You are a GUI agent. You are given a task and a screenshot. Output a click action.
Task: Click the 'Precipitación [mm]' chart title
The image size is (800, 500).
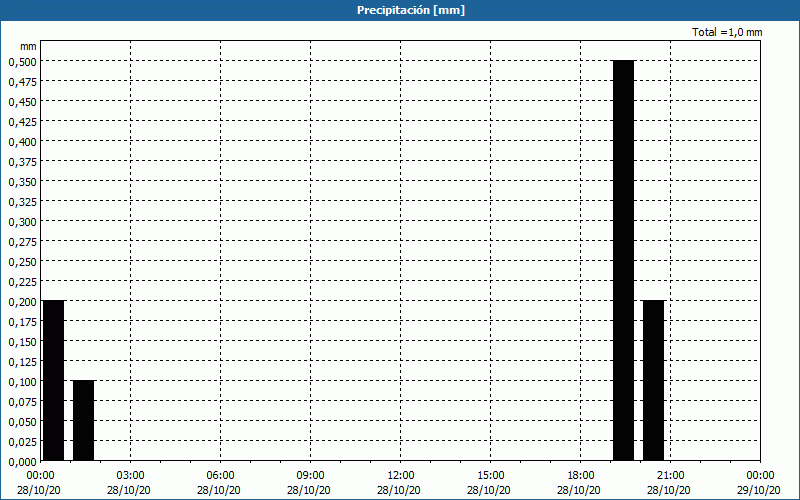[x=411, y=10]
